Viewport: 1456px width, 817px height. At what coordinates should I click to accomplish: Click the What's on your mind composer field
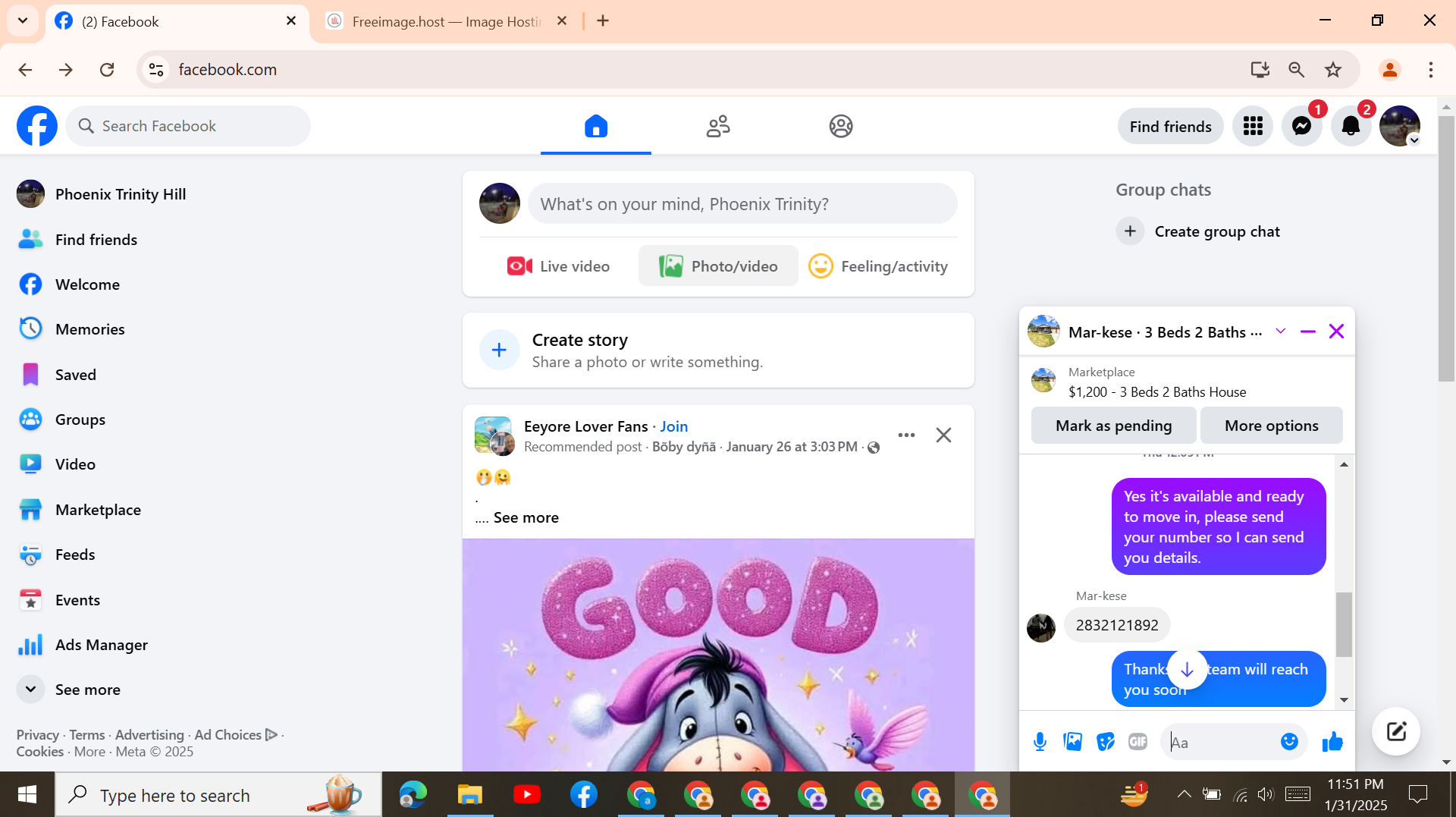[x=742, y=204]
